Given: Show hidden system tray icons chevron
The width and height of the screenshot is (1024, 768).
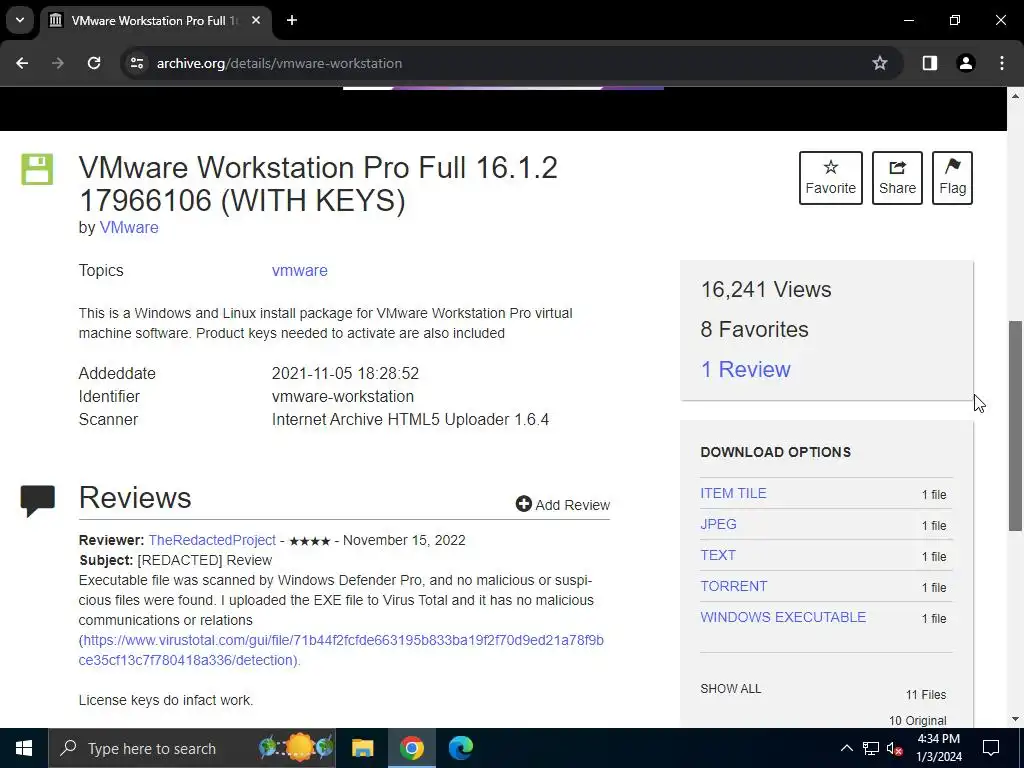Looking at the screenshot, I should (846, 748).
